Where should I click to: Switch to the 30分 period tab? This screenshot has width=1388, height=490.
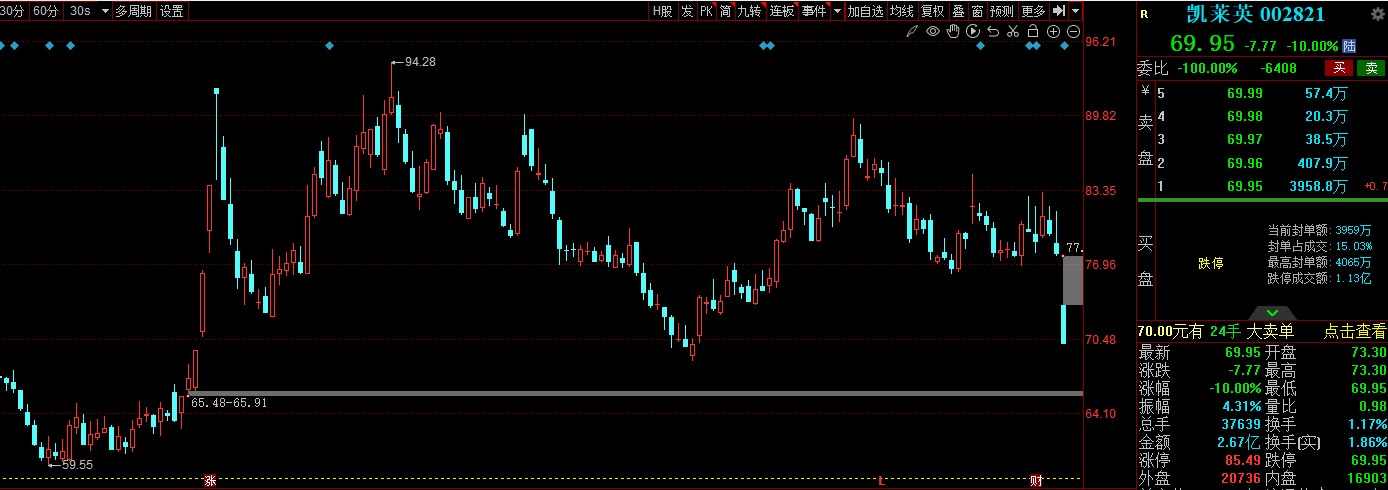[x=12, y=11]
